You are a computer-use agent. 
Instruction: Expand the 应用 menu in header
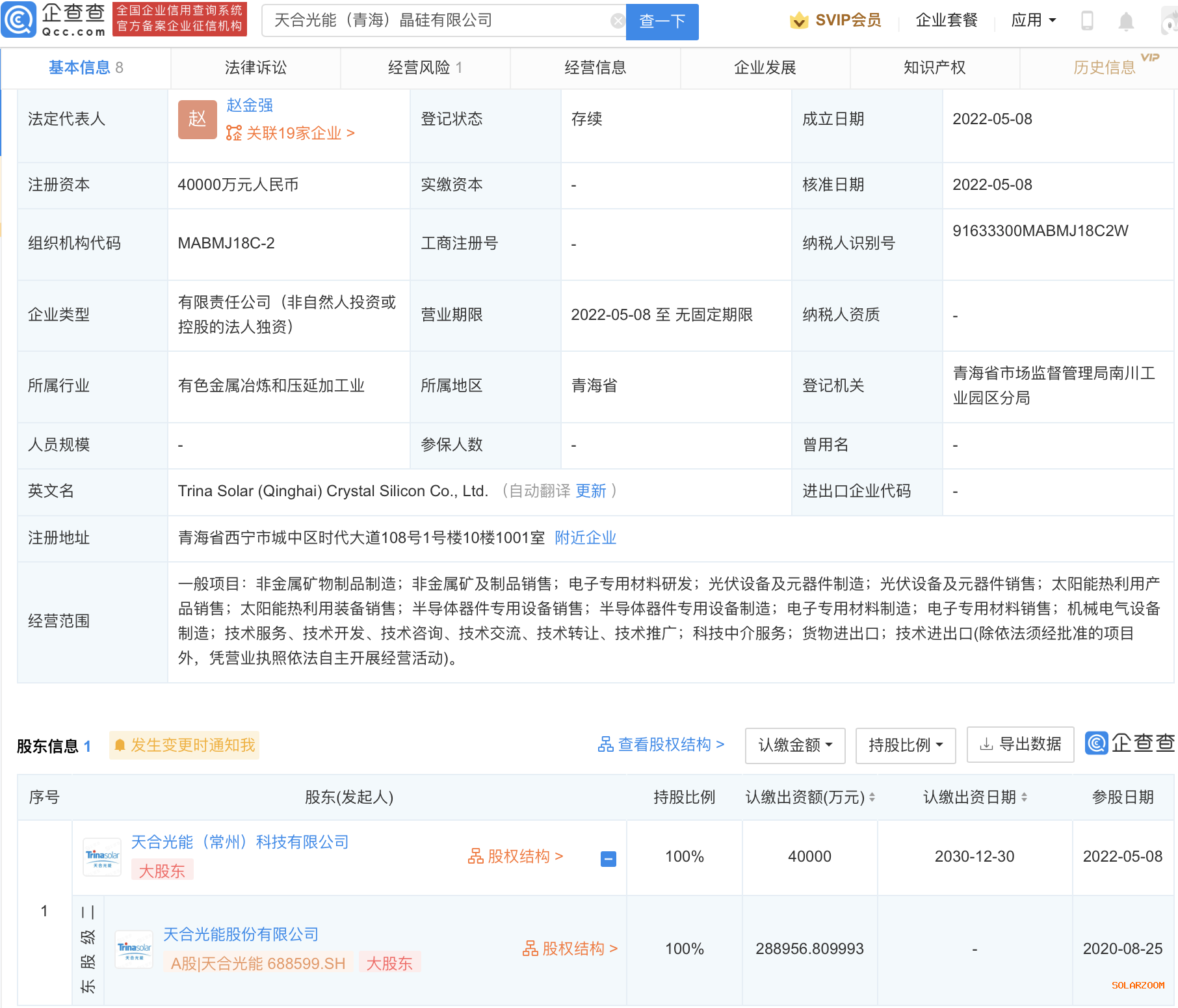click(1033, 21)
